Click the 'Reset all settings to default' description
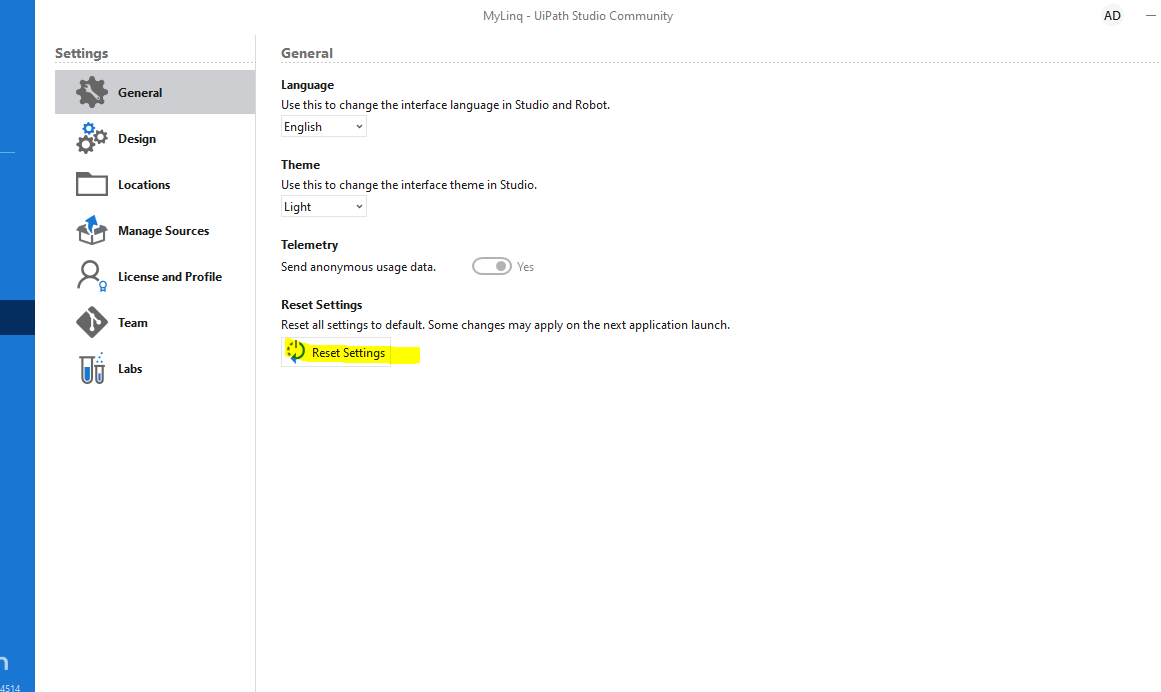 pyautogui.click(x=505, y=325)
